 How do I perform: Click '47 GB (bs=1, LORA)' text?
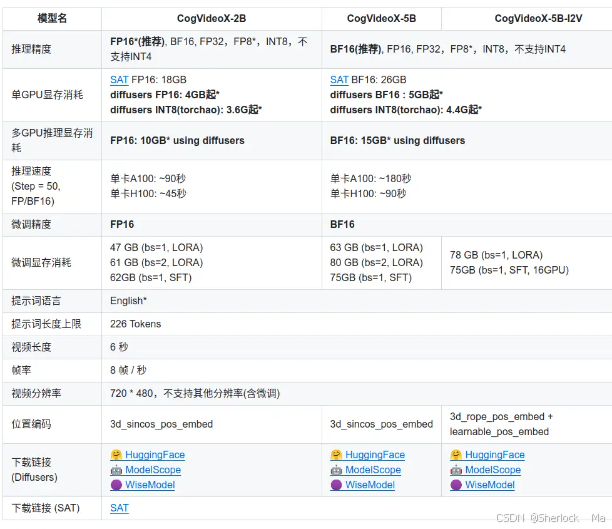pyautogui.click(x=157, y=248)
